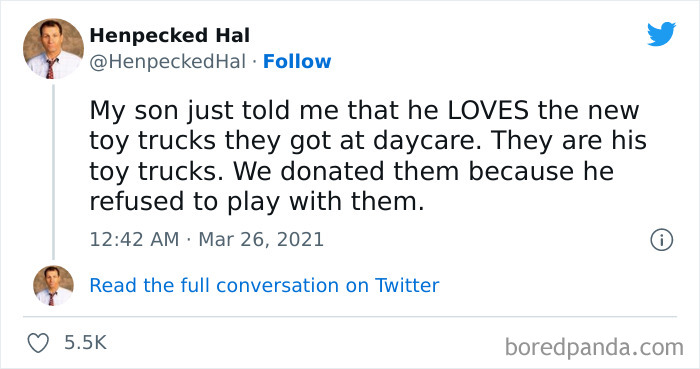Click the tweet line starting "My son just"
The height and width of the screenshot is (369, 700).
tap(364, 110)
